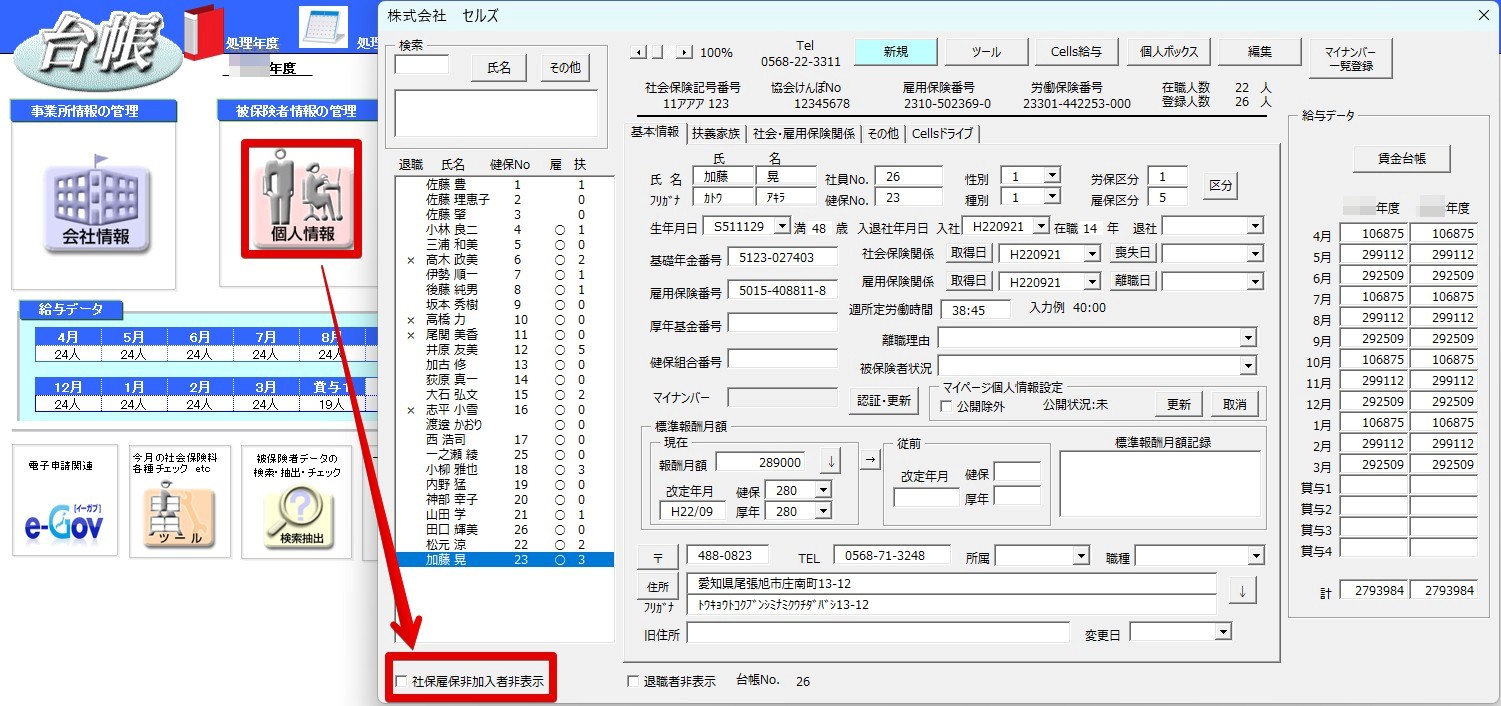Image resolution: width=1501 pixels, height=706 pixels.
Task: Switch to the 扶養家族 tab
Action: point(716,134)
